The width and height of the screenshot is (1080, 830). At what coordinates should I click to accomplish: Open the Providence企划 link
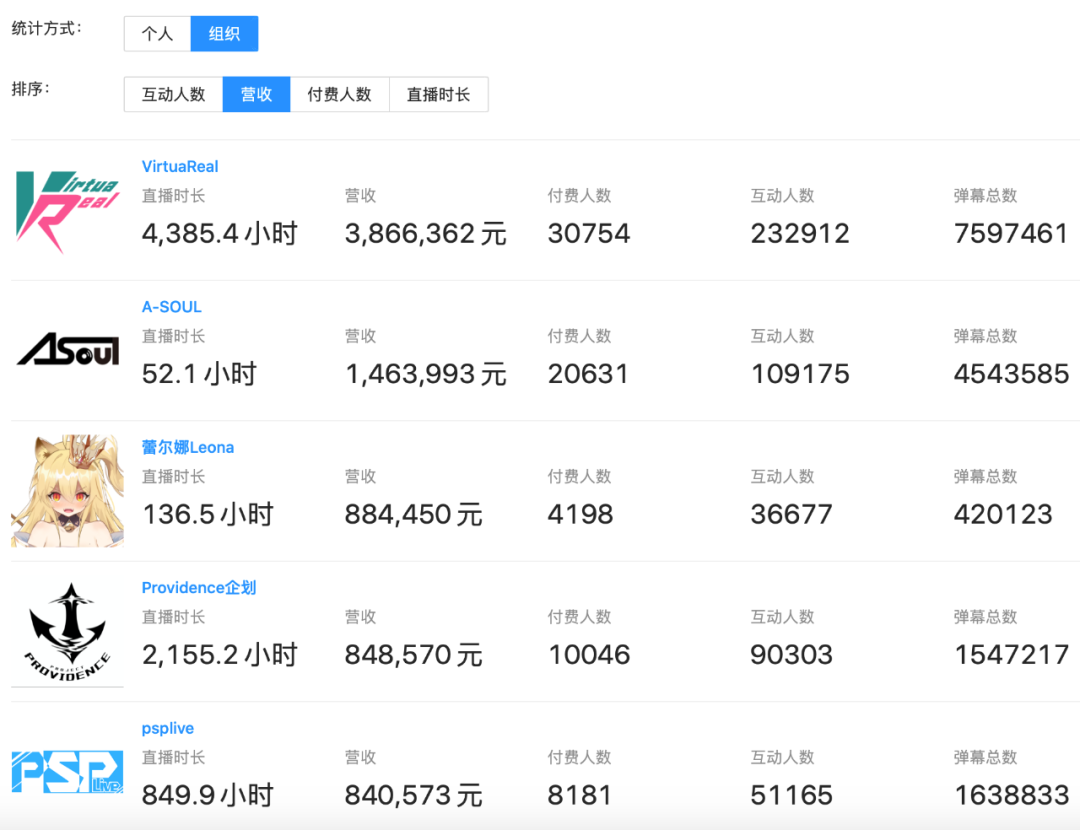(x=199, y=587)
